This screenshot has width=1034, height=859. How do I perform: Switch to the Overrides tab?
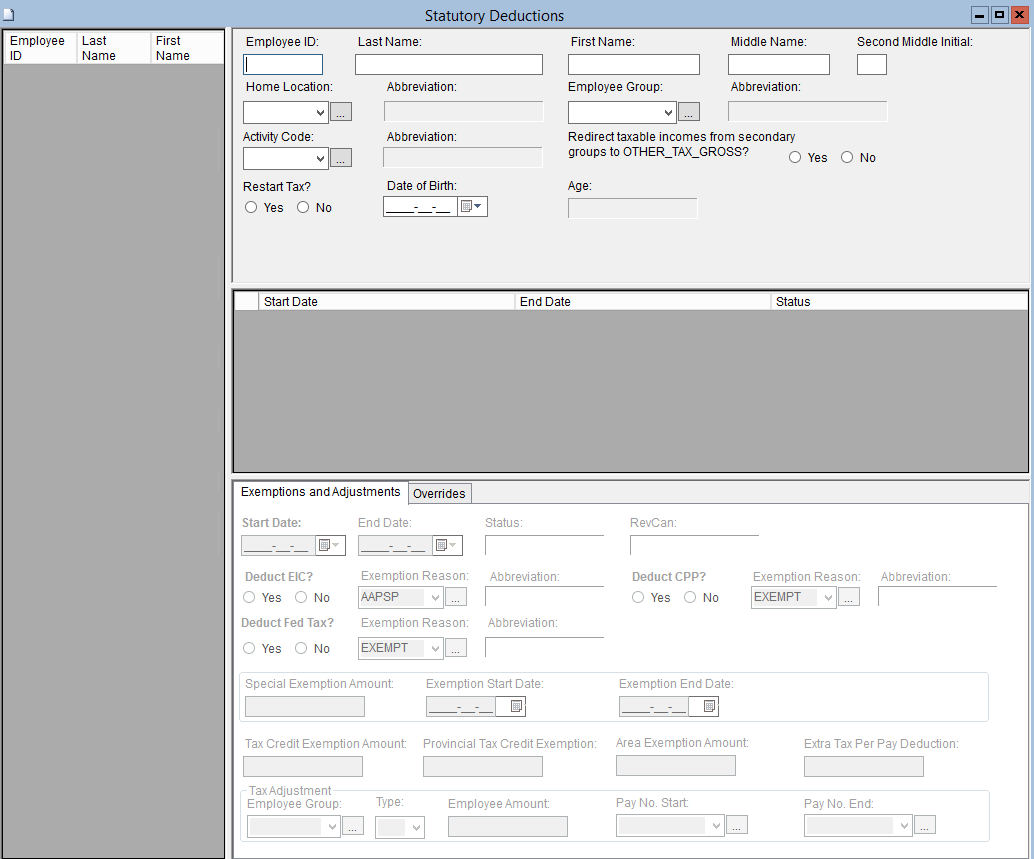point(439,493)
